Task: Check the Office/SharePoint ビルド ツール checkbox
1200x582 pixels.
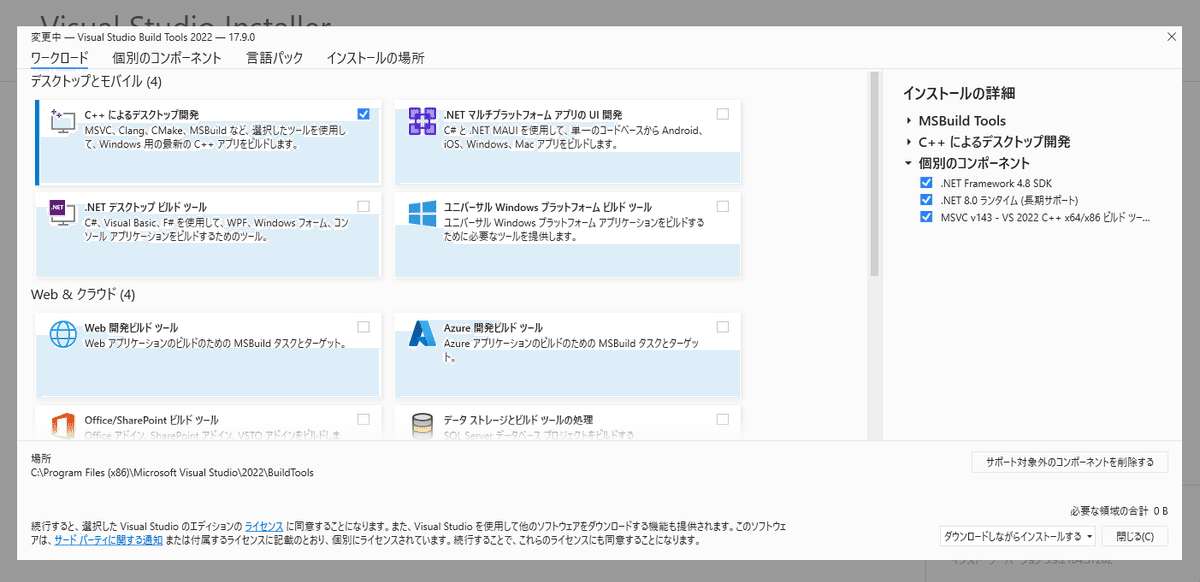Action: click(363, 419)
